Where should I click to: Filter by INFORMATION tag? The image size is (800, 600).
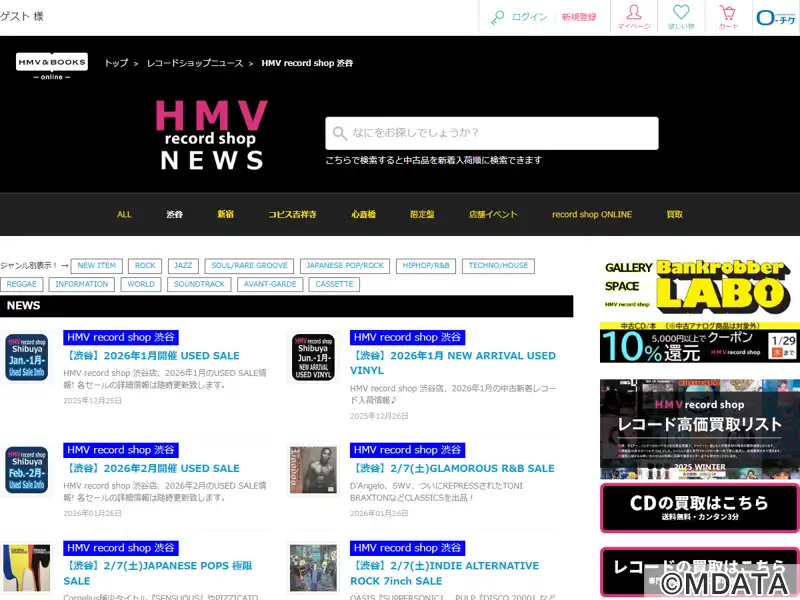82,284
